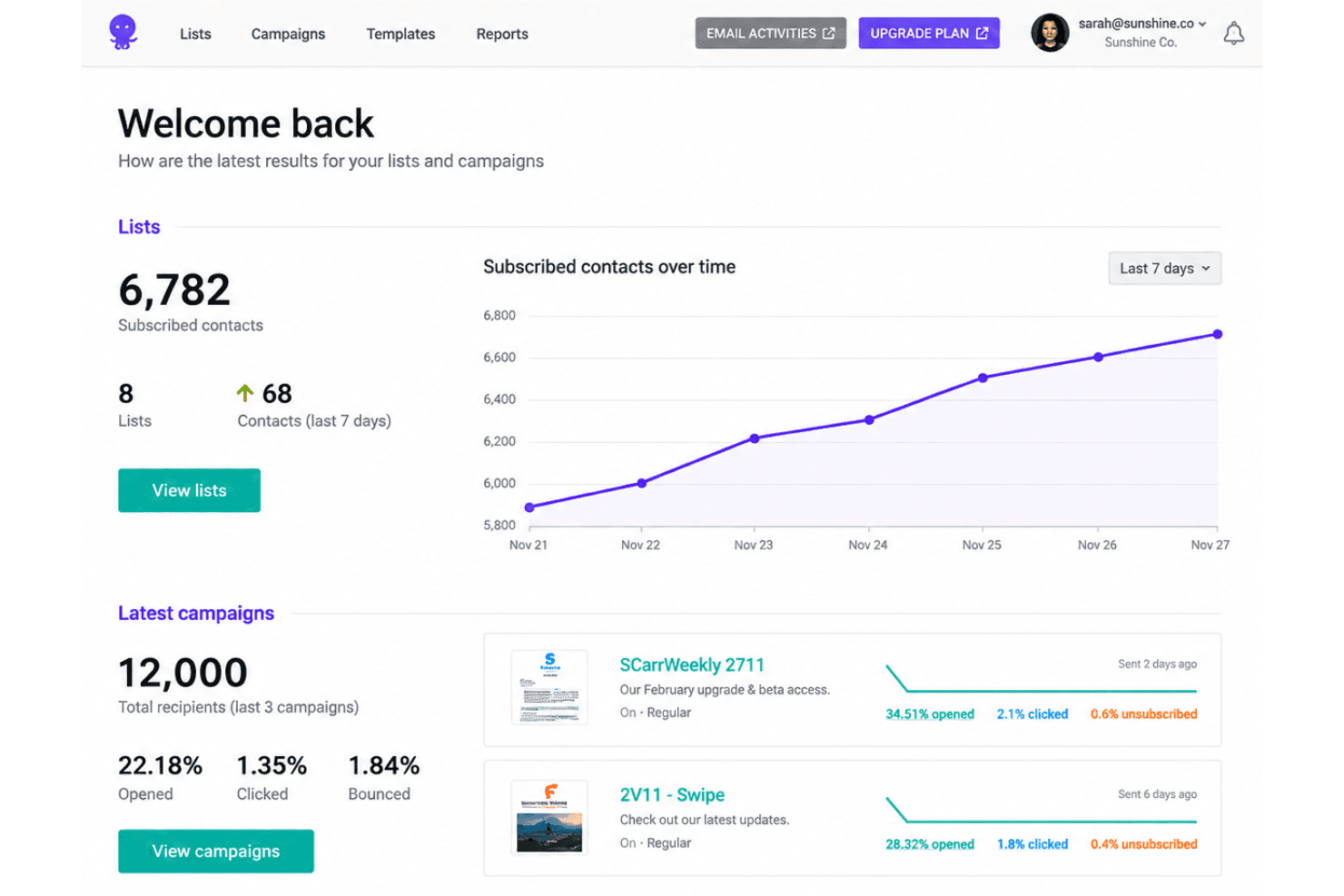
Task: Click the SCarrWeekly 2711 email thumbnail
Action: click(549, 687)
